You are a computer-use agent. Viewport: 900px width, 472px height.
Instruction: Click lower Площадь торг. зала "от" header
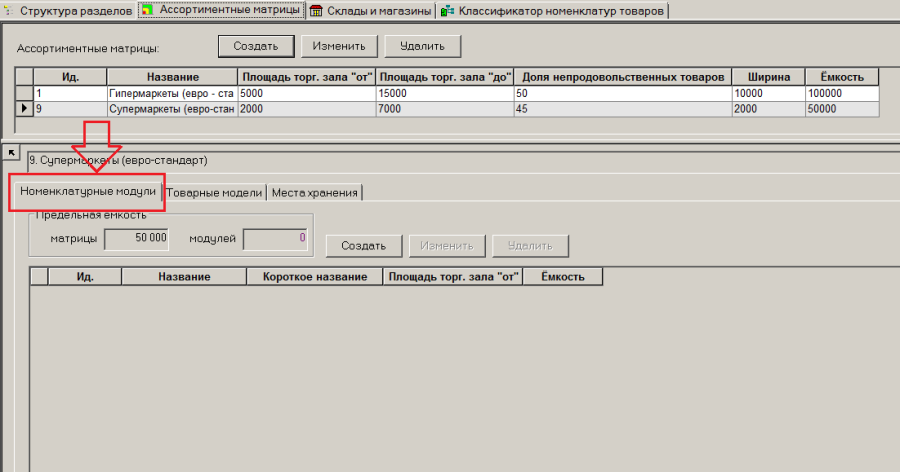coord(453,277)
